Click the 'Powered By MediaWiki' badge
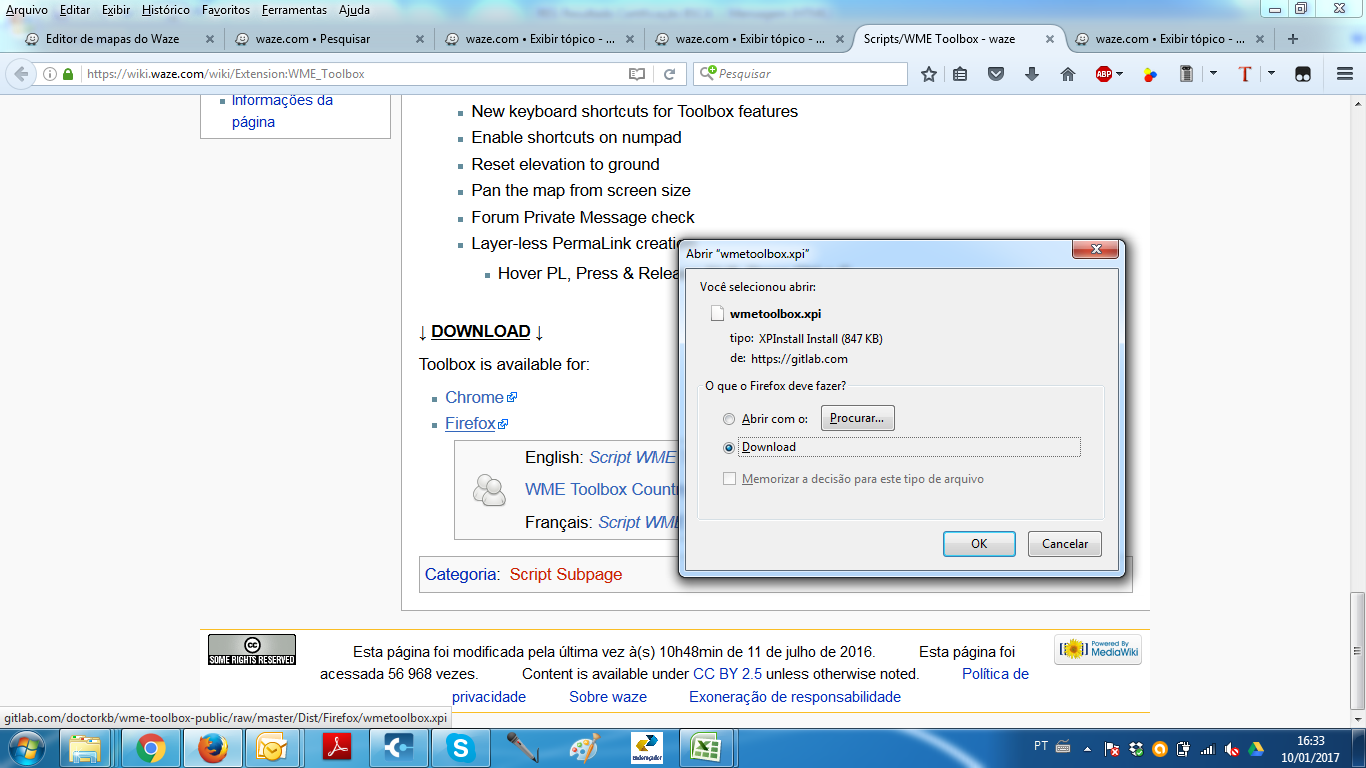Viewport: 1366px width, 768px height. 1098,650
